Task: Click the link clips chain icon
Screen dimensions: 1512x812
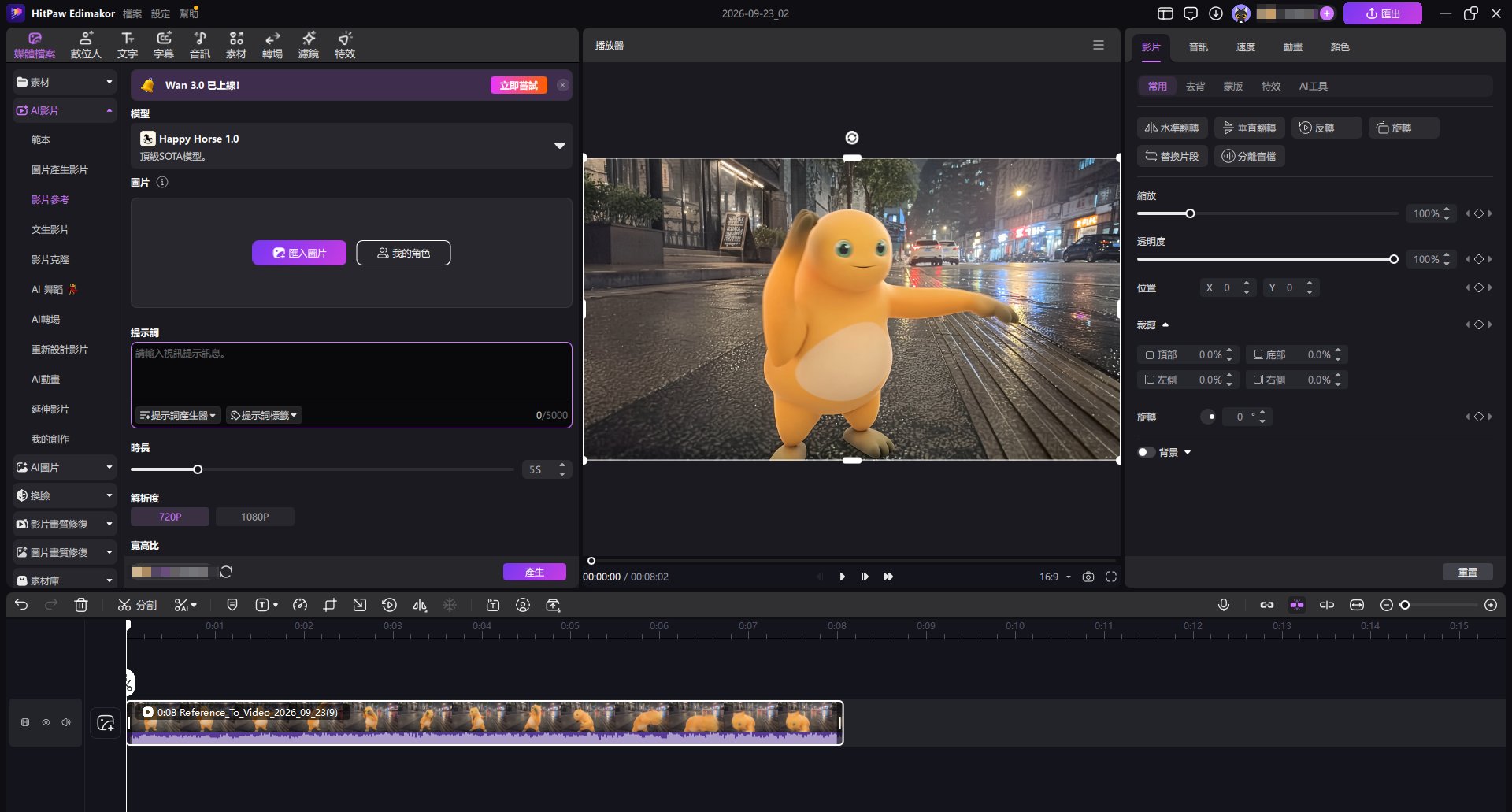Action: (x=1267, y=605)
